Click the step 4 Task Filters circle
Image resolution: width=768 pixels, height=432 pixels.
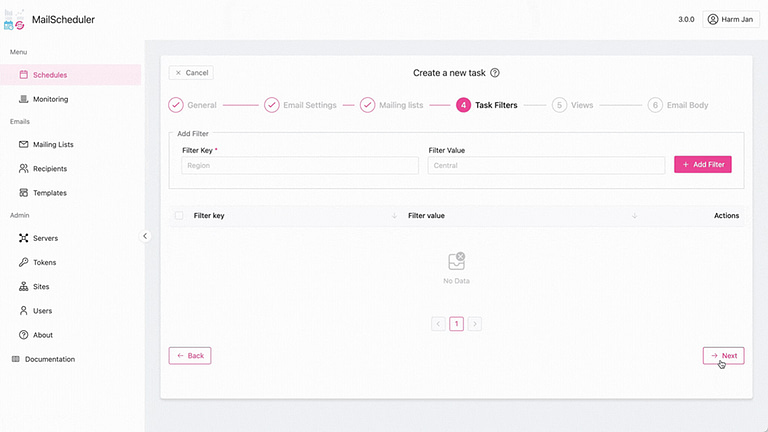463,105
